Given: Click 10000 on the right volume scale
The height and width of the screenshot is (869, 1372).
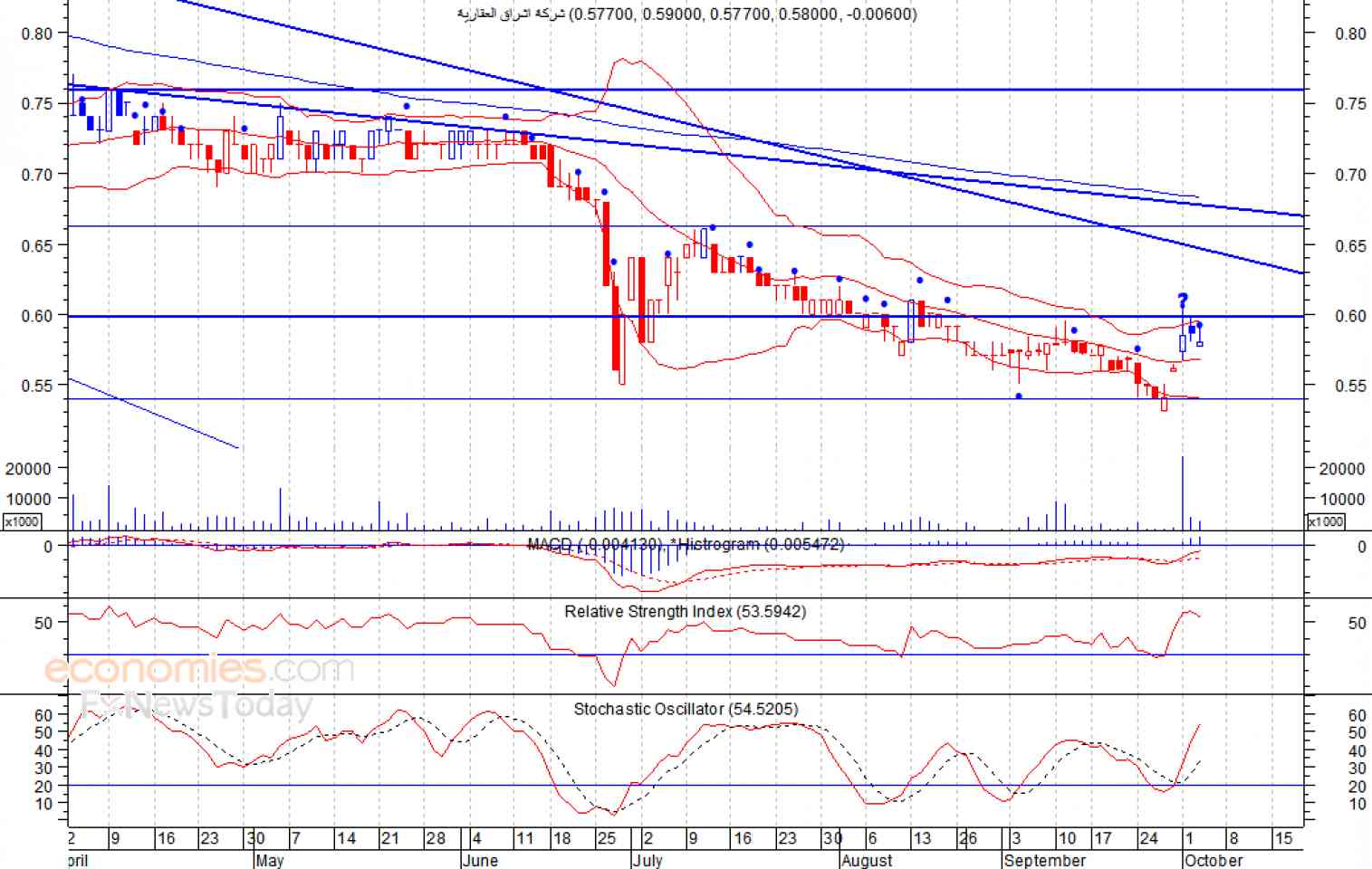Looking at the screenshot, I should click(1342, 499).
